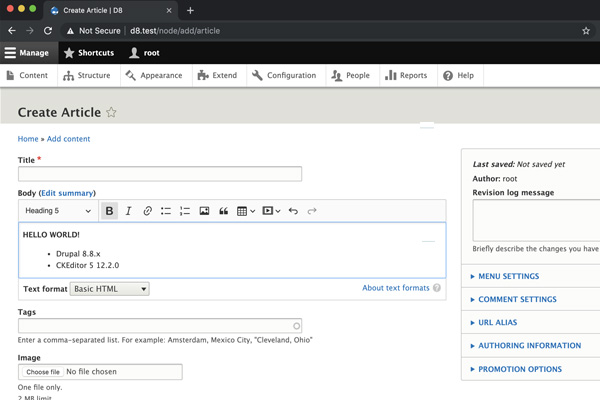600x400 pixels.
Task: Open the People admin page
Action: (x=351, y=75)
